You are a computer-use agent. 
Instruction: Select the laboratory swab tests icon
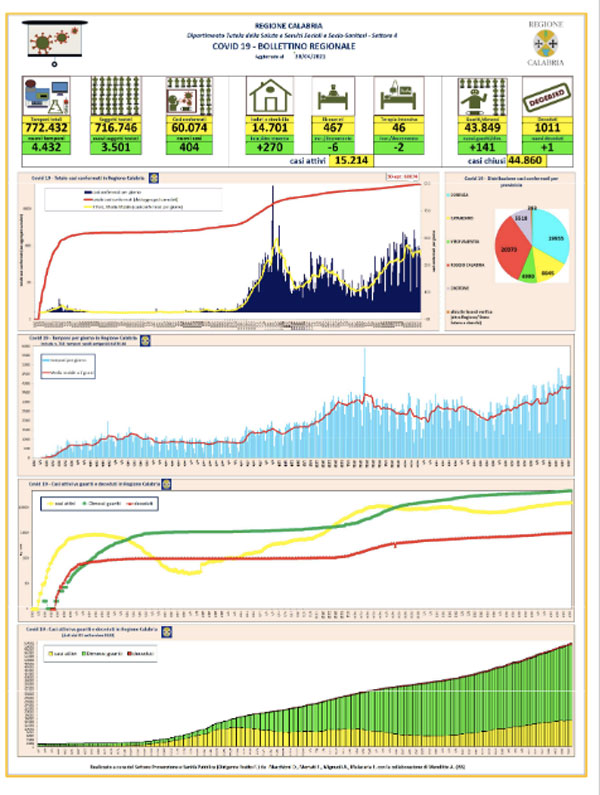point(47,96)
